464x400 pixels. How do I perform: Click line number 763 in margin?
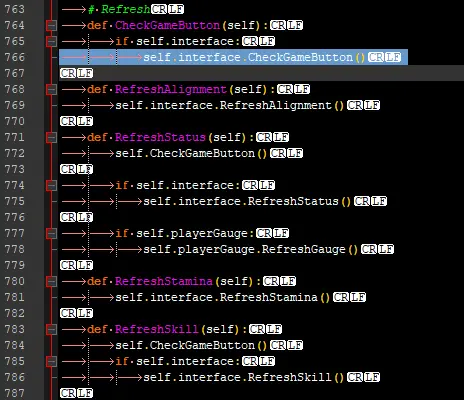(15, 9)
